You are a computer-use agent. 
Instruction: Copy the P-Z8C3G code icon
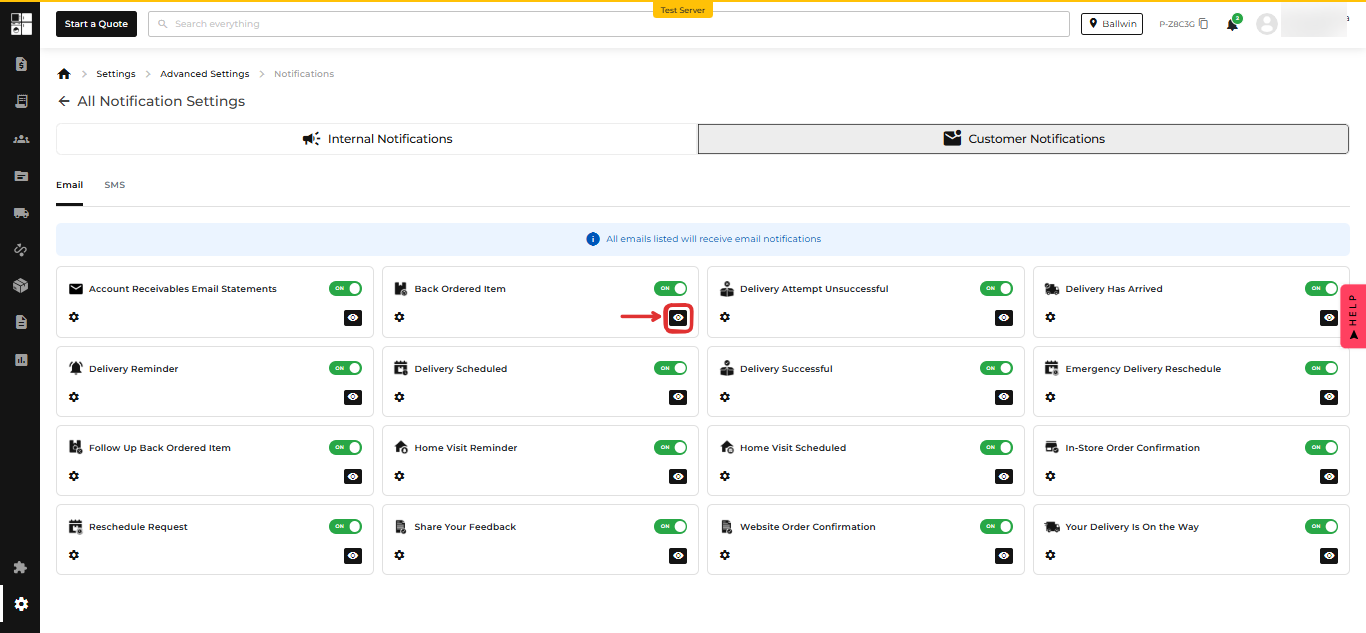coord(1203,24)
